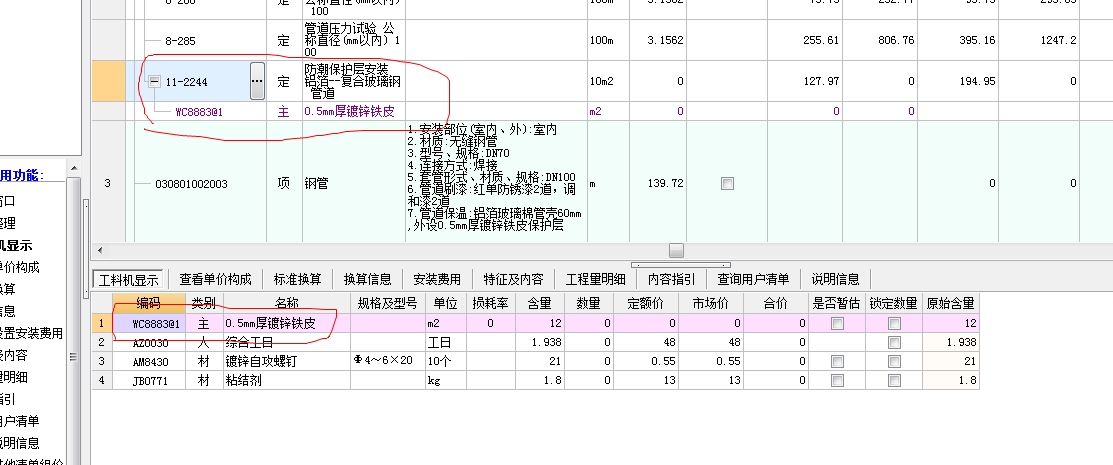Toggle 锁定数量 for 0.5mm厚镀锌铁皮 row
The width and height of the screenshot is (1113, 465).
point(894,324)
